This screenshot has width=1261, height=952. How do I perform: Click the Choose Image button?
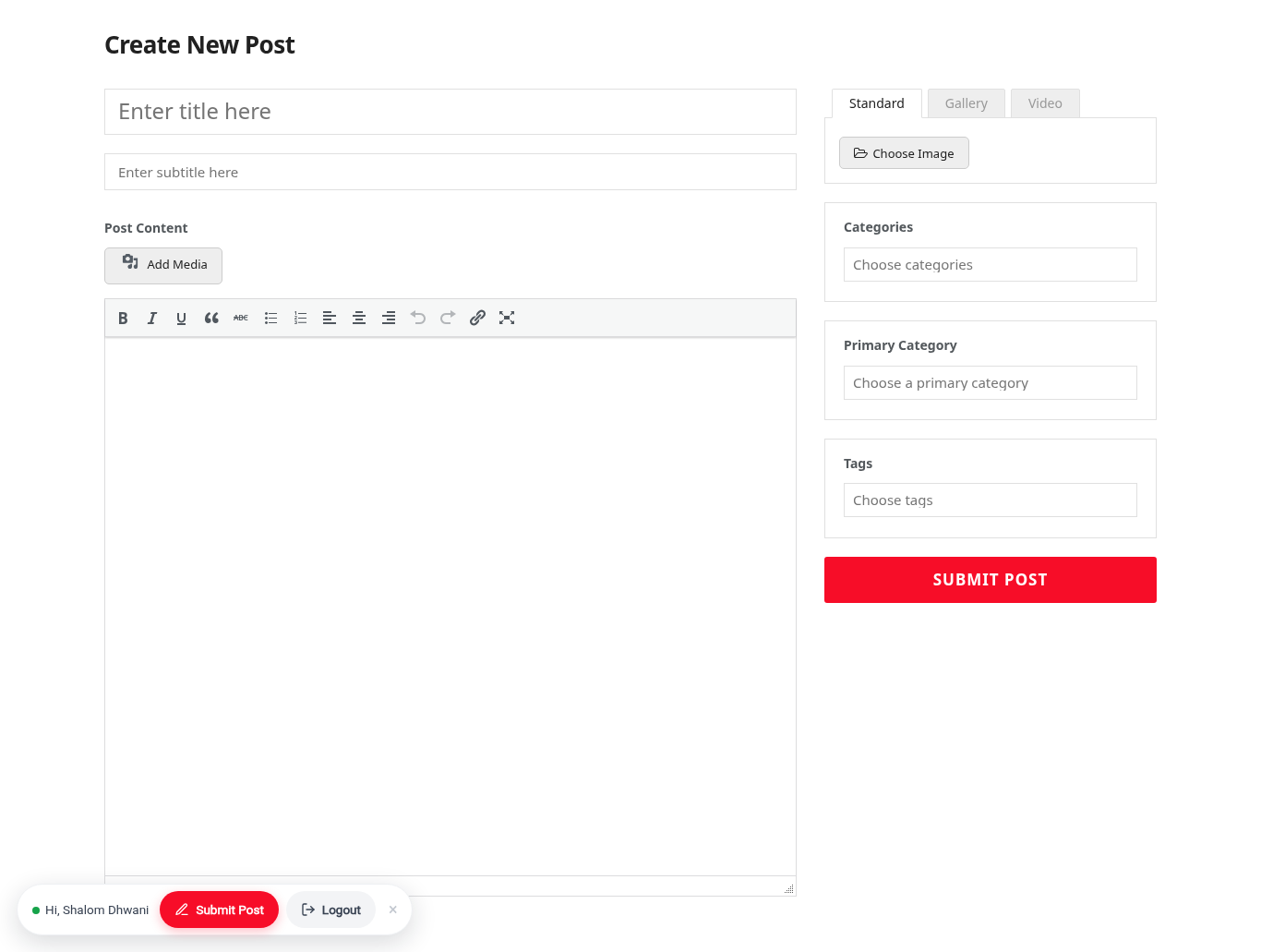[x=904, y=153]
